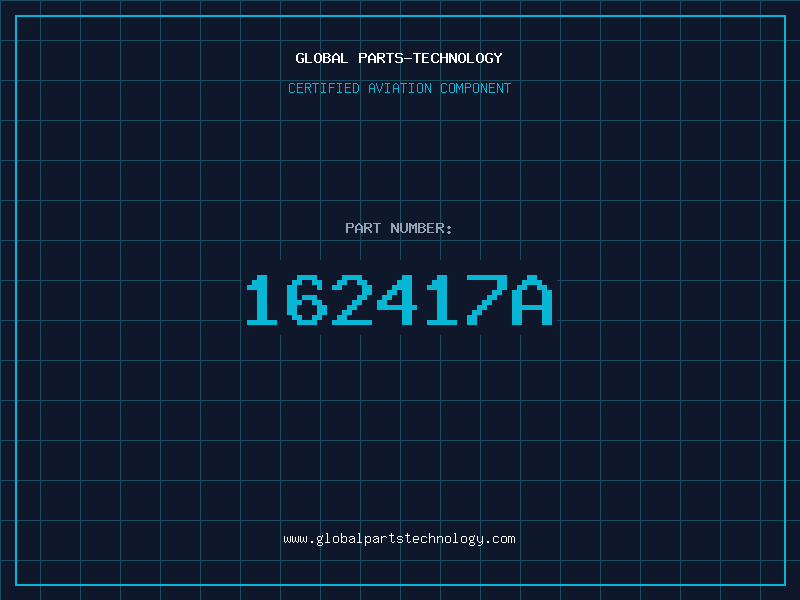The width and height of the screenshot is (800, 600).
Task: Click the GLOBAL PARTS-TECHNOLOGY heading
Action: coord(399,58)
